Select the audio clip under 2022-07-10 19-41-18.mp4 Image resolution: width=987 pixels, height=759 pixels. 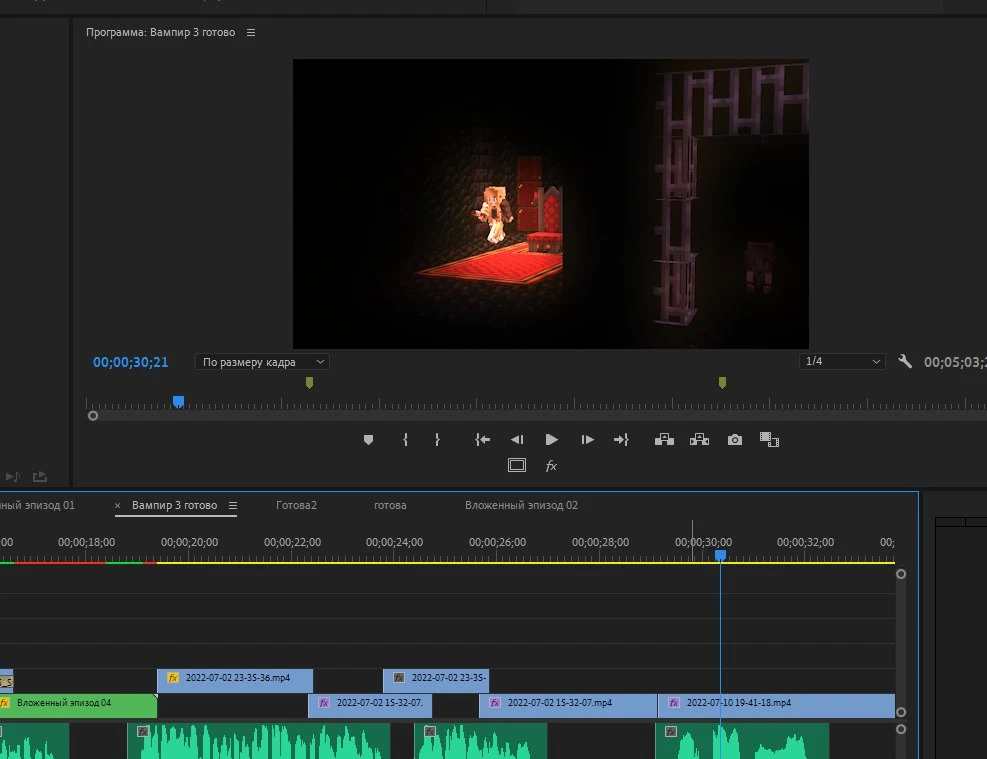point(742,741)
